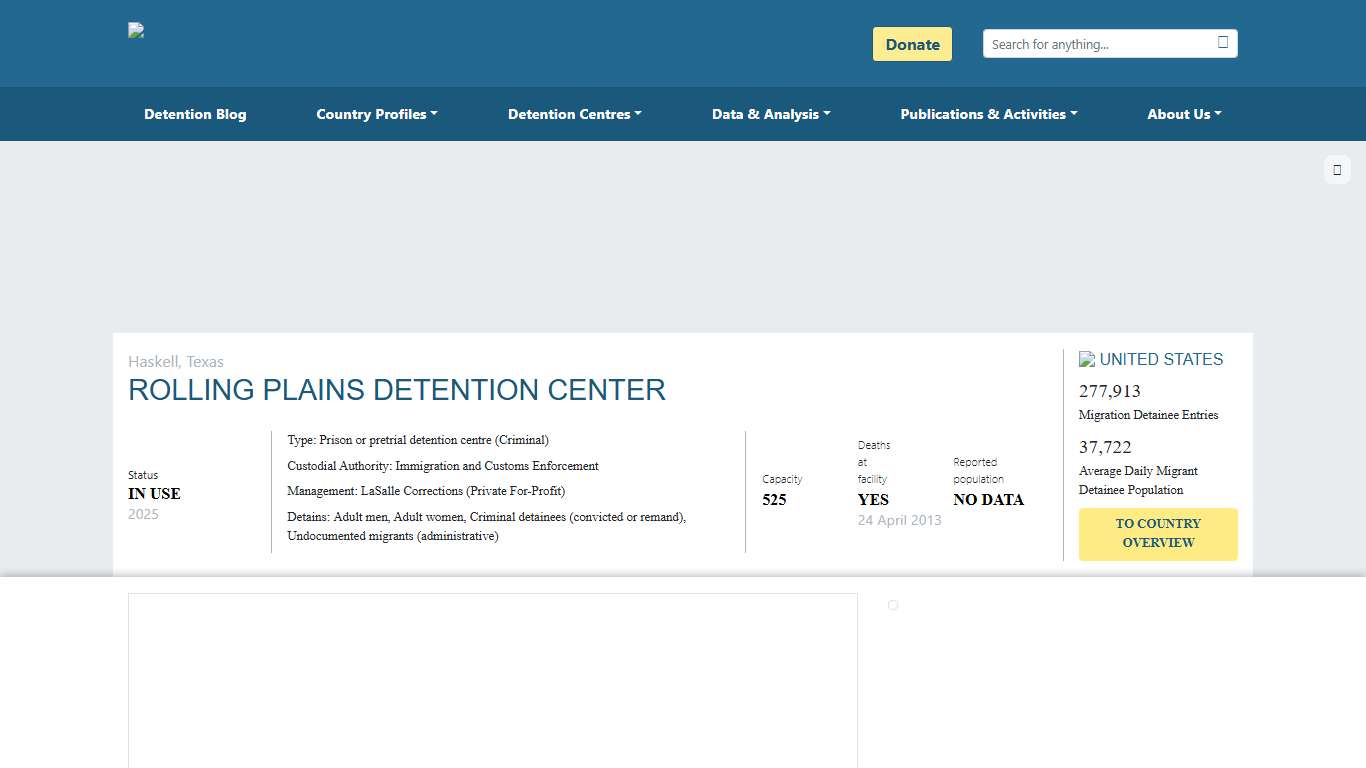Open the Detention Centres dropdown

[x=574, y=114]
